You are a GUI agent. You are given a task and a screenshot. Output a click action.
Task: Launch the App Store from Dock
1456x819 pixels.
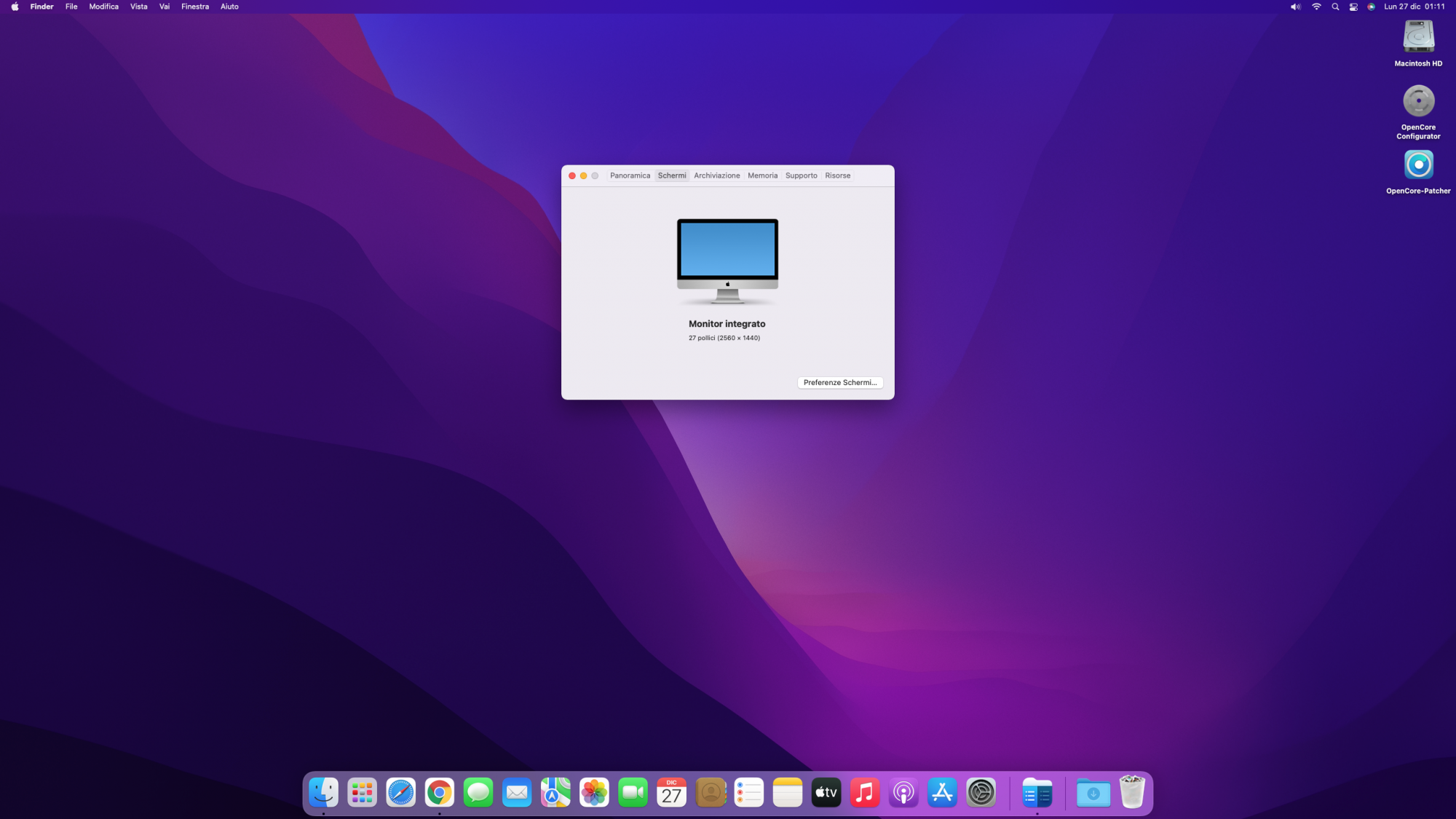click(942, 792)
